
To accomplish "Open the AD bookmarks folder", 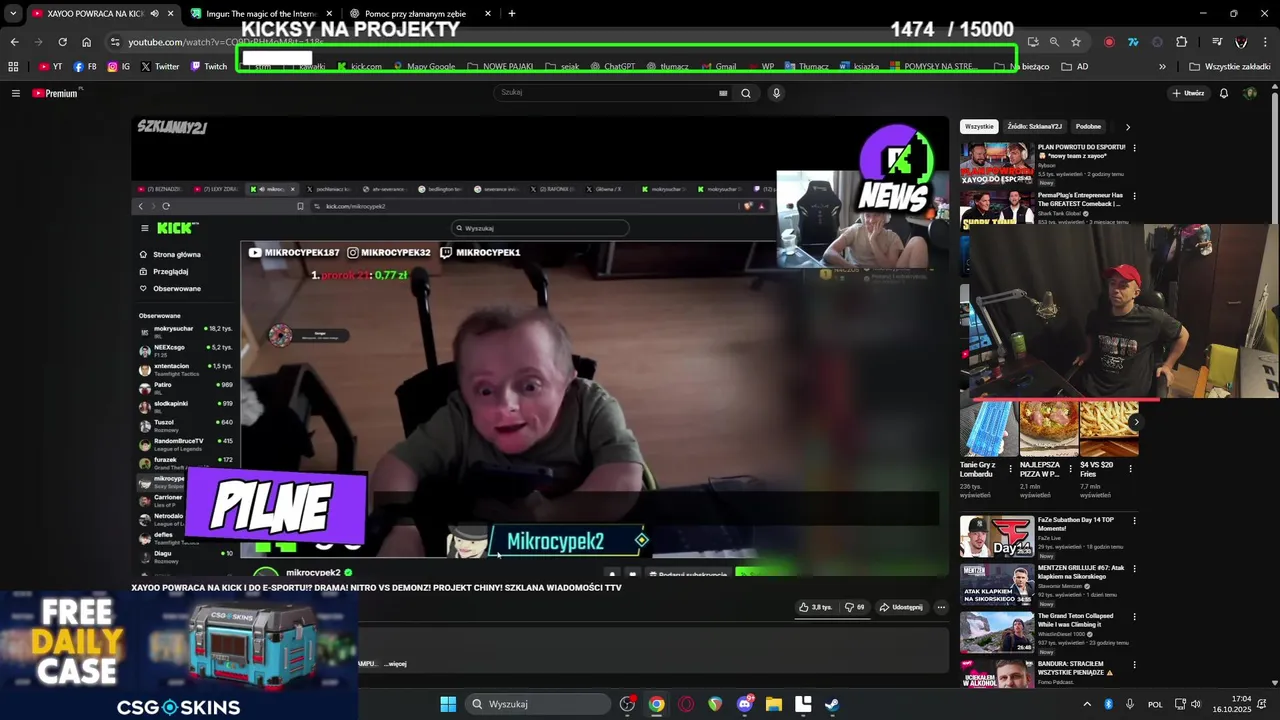I will pyautogui.click(x=1075, y=67).
